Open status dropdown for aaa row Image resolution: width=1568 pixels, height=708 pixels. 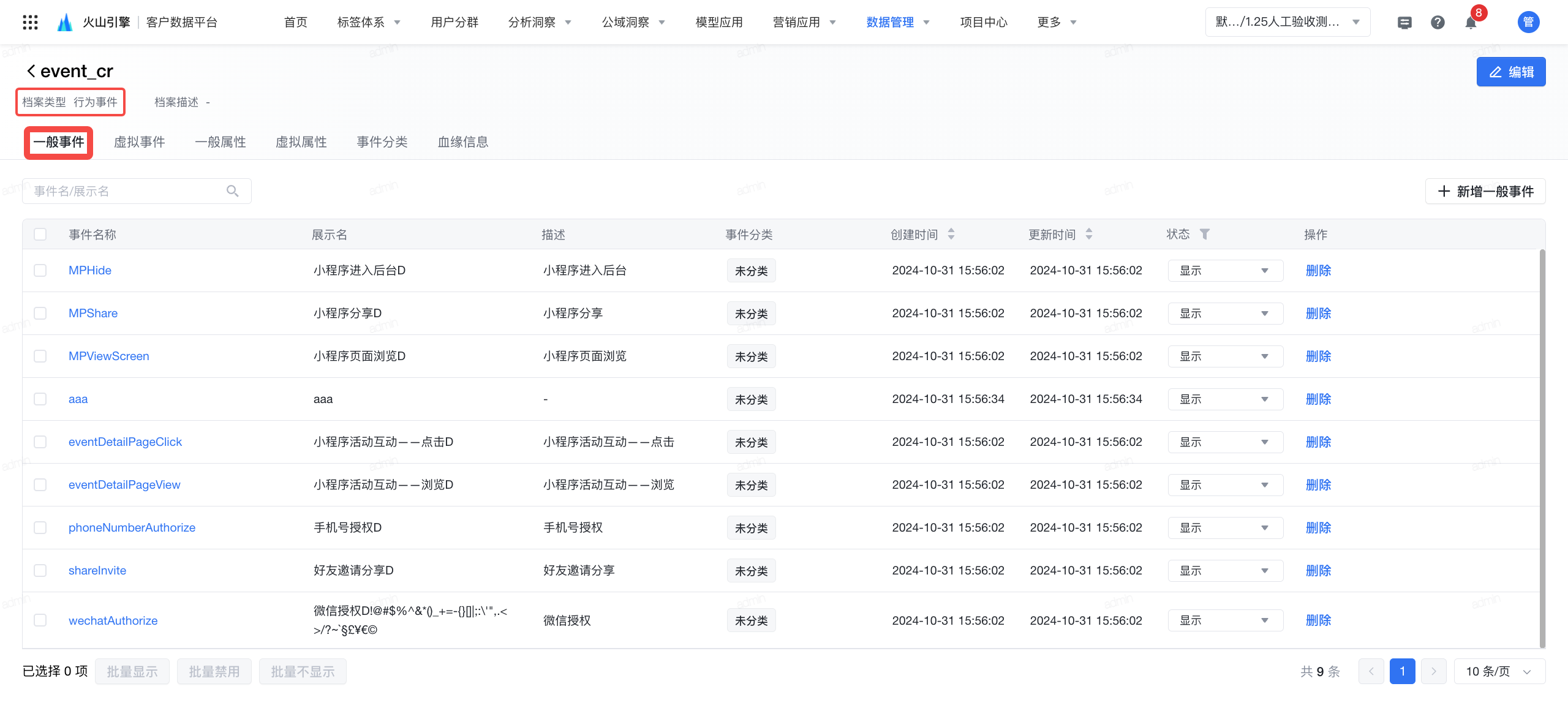point(1226,399)
